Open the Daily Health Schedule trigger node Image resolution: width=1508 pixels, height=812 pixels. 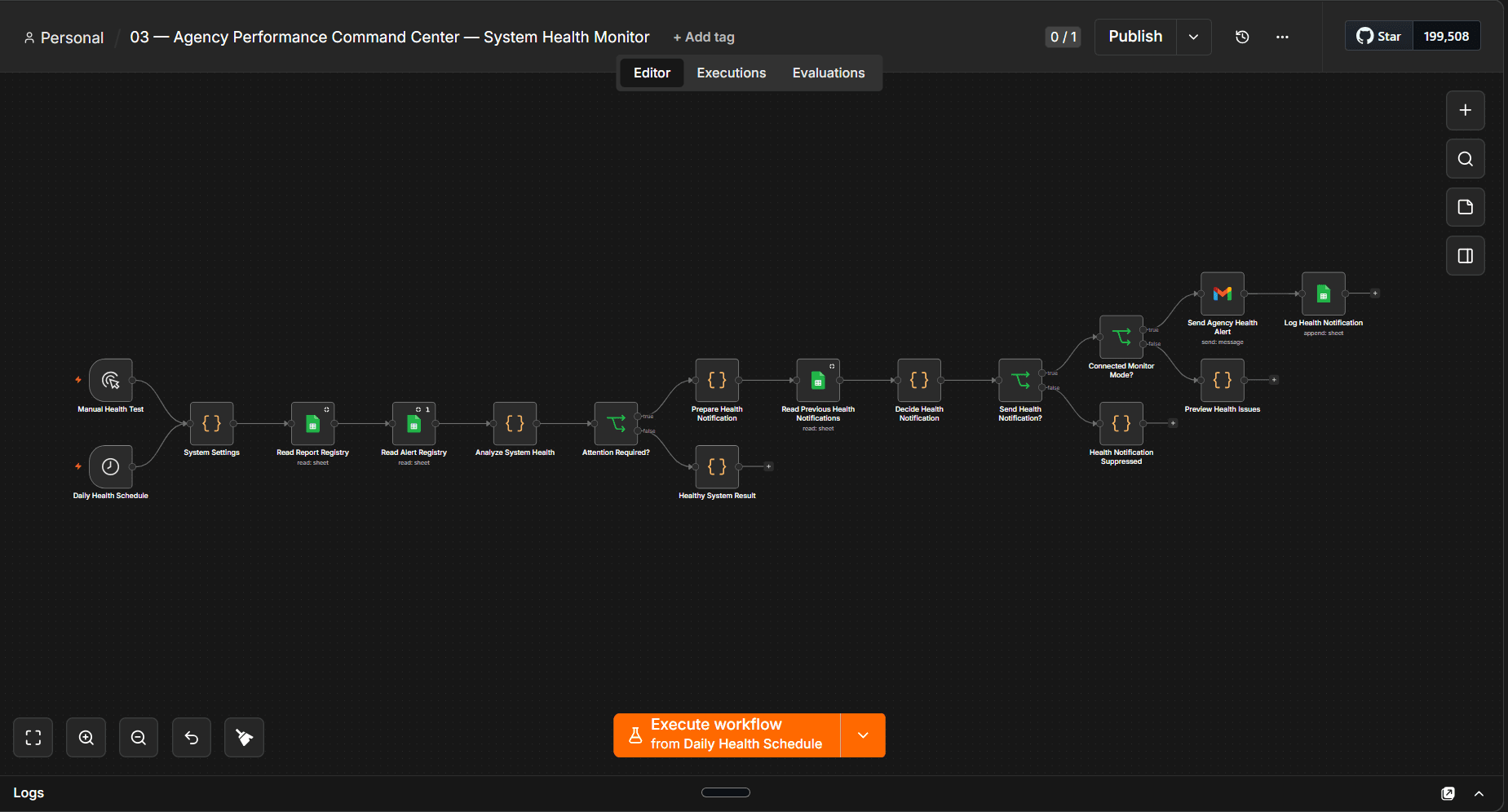pyautogui.click(x=111, y=466)
